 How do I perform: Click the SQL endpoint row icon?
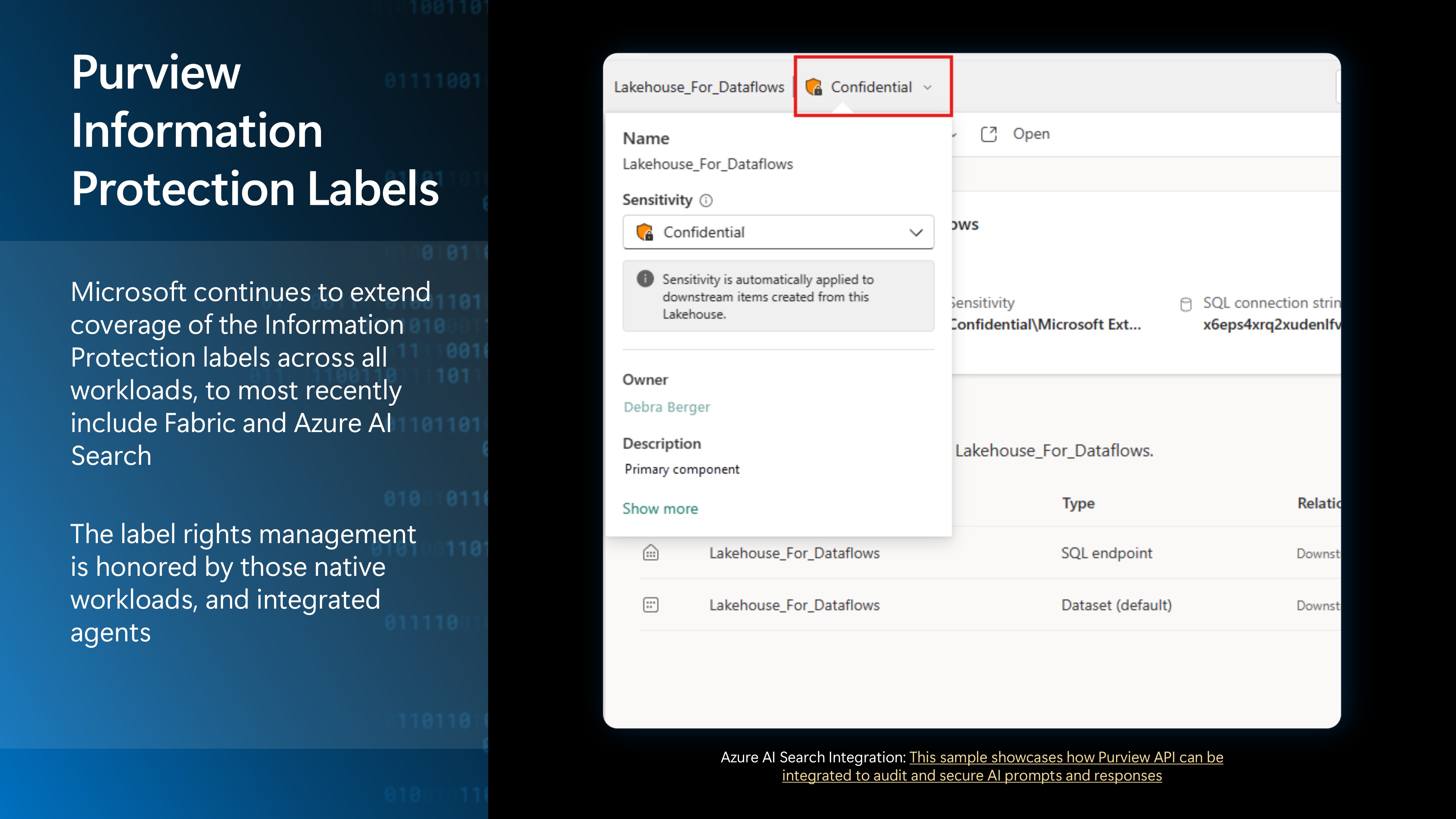click(650, 553)
